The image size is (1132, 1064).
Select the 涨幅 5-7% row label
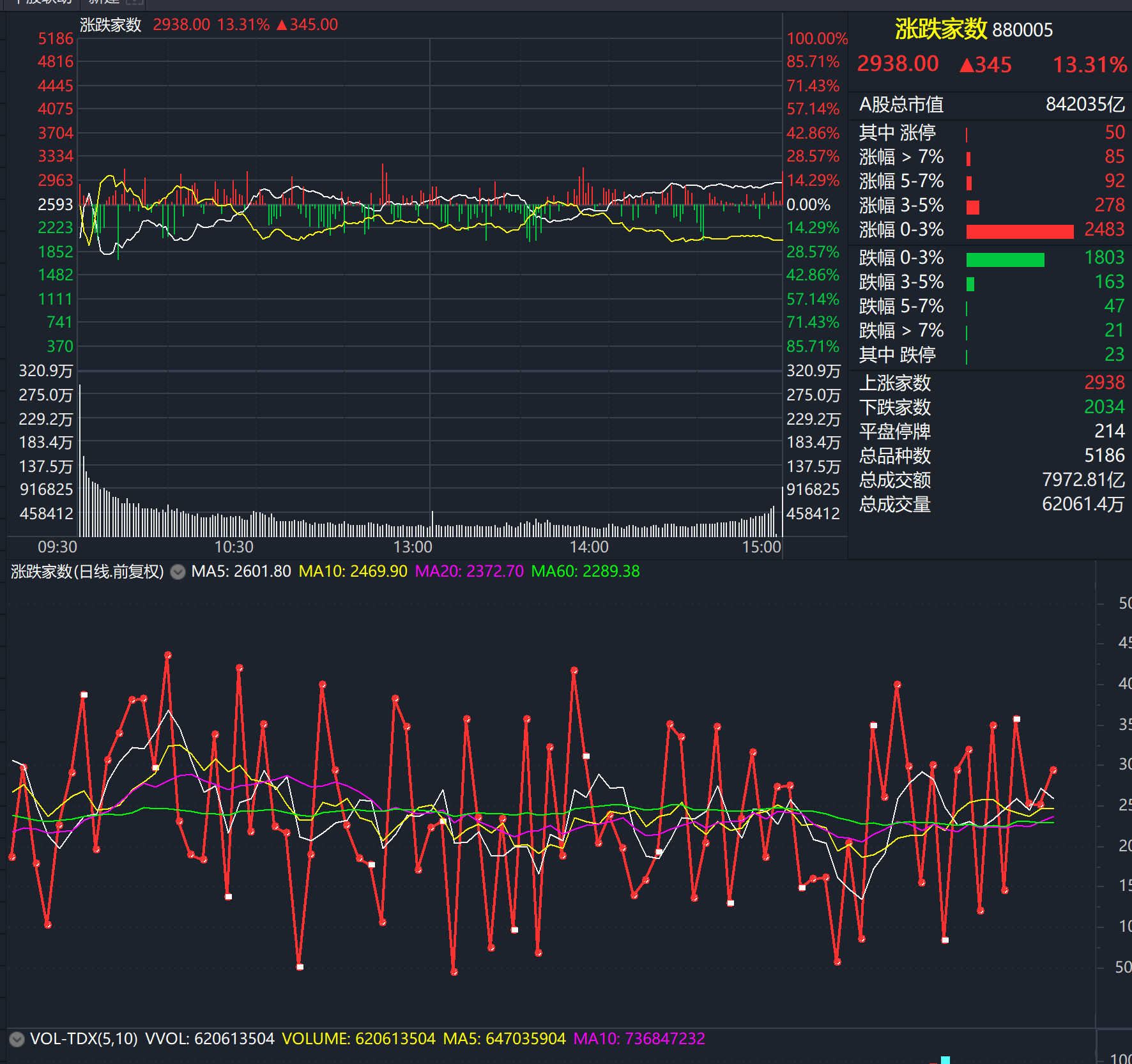(901, 181)
